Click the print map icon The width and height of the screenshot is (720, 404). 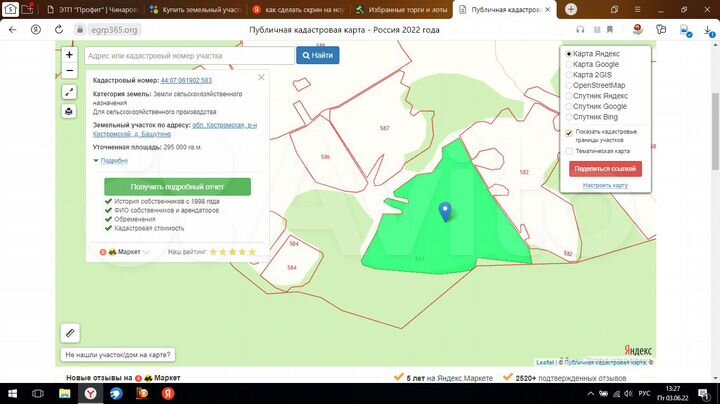click(x=69, y=111)
